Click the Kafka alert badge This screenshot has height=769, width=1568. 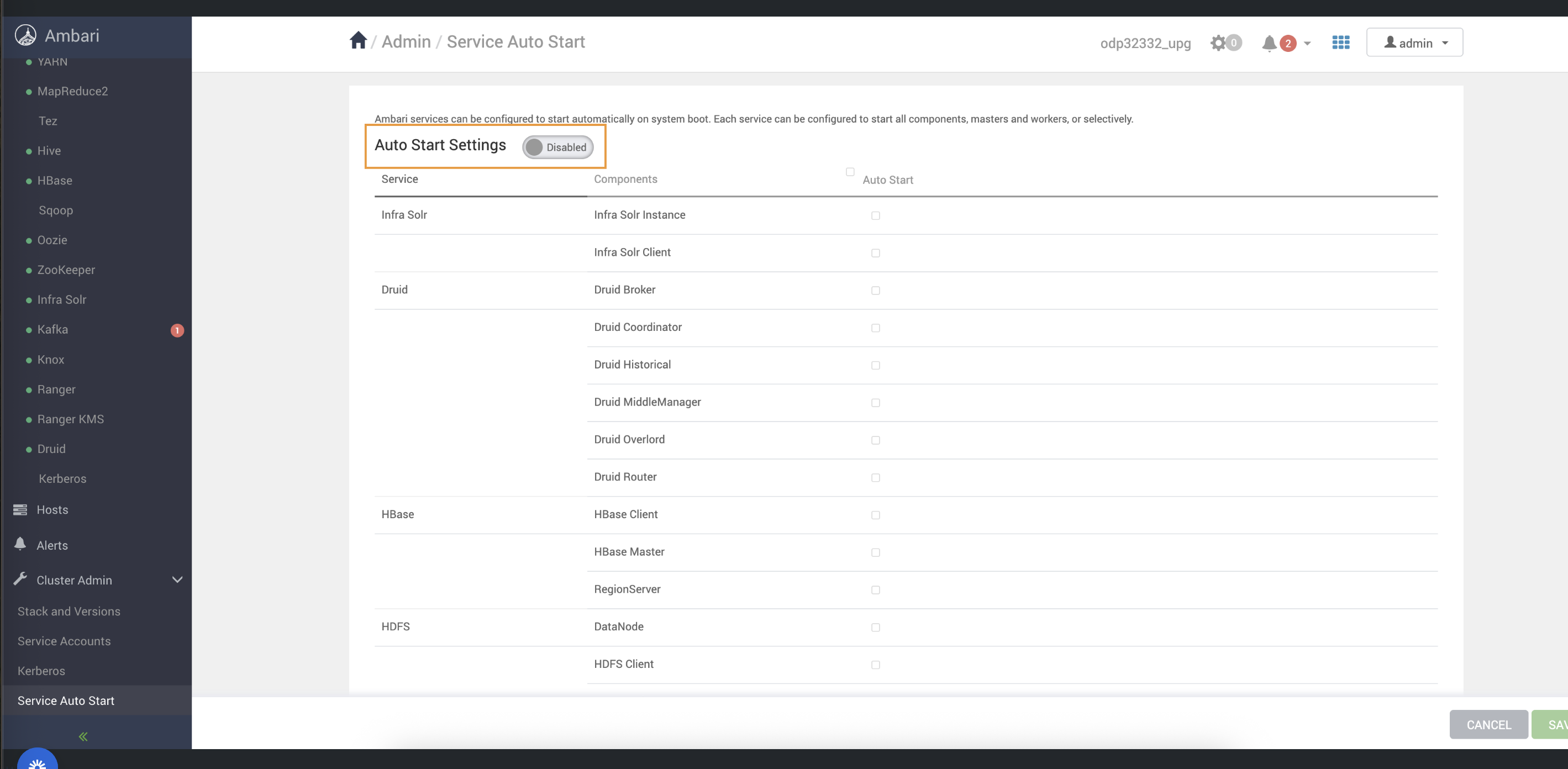(177, 330)
